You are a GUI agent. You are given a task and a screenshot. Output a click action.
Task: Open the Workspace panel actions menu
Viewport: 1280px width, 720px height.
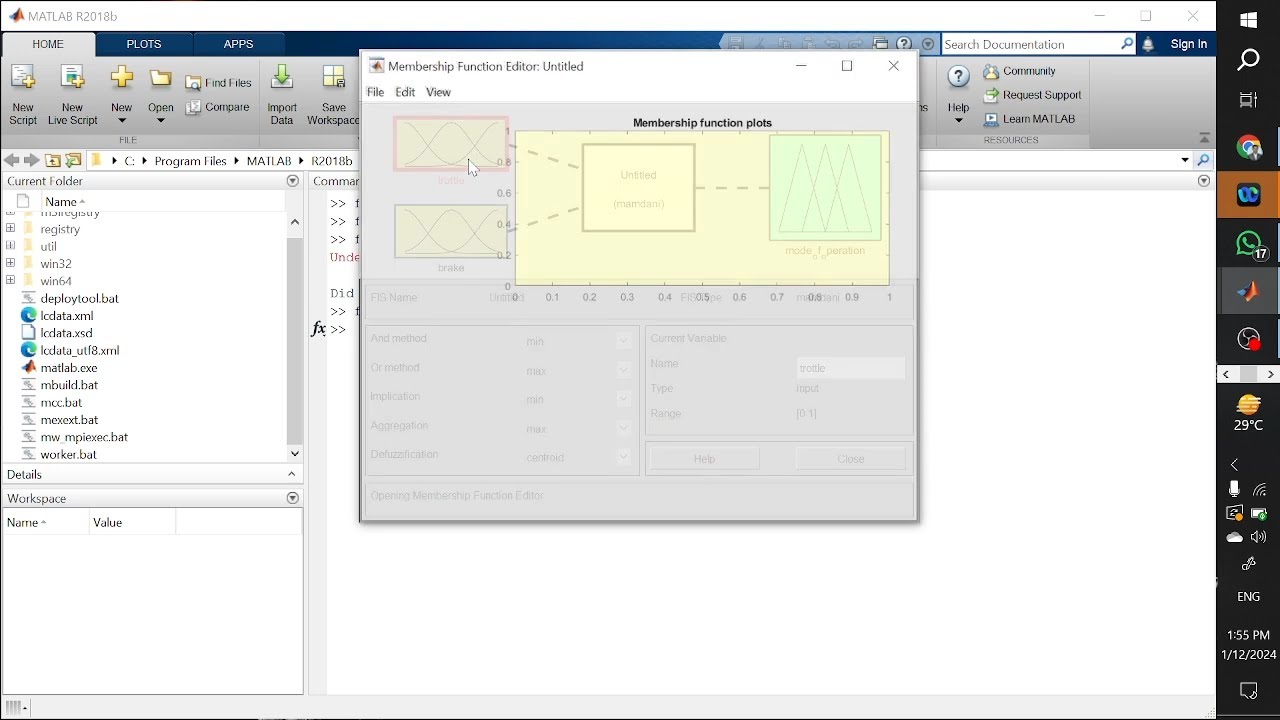(293, 498)
